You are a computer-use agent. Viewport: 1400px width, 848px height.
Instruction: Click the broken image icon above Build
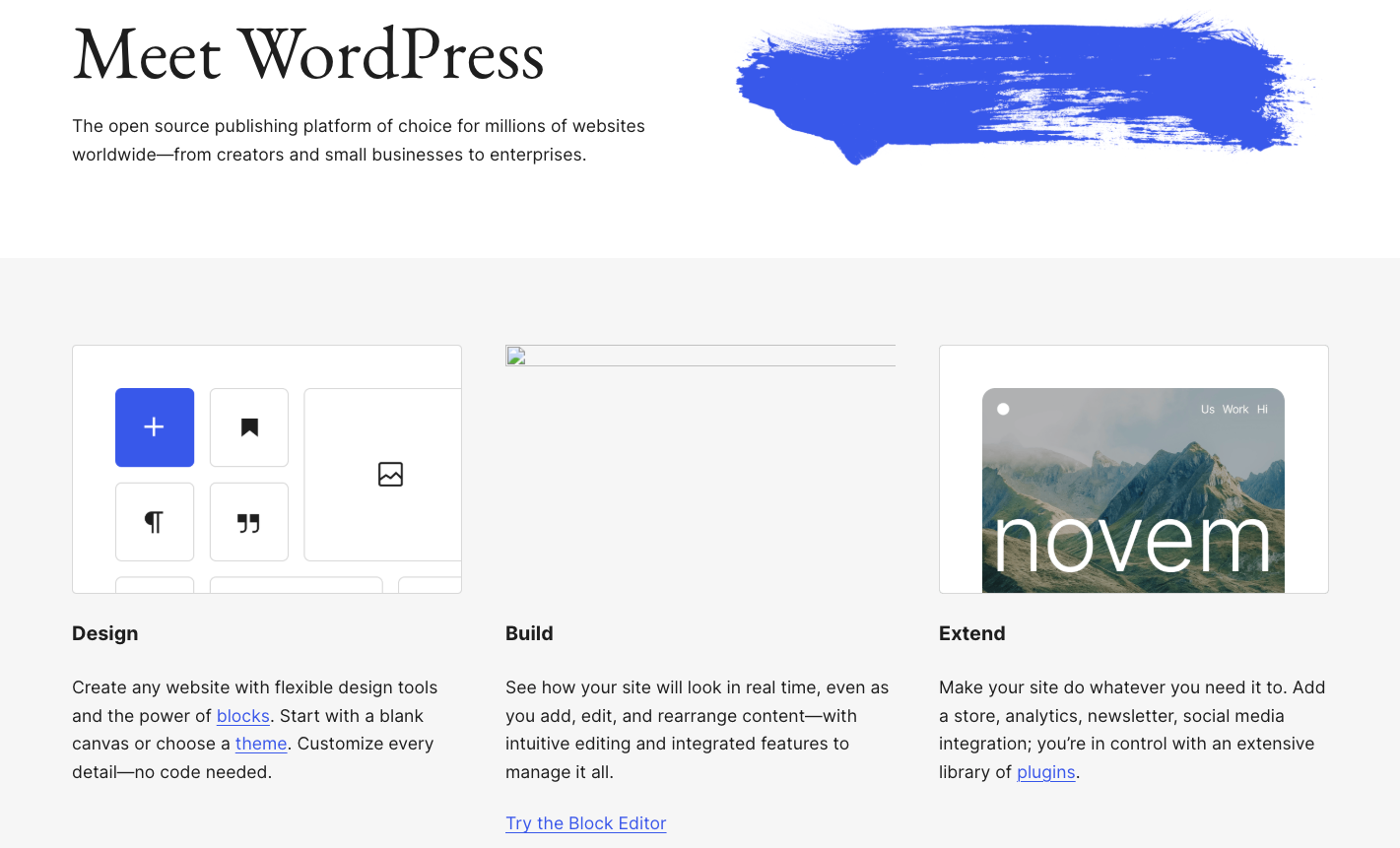tap(516, 356)
